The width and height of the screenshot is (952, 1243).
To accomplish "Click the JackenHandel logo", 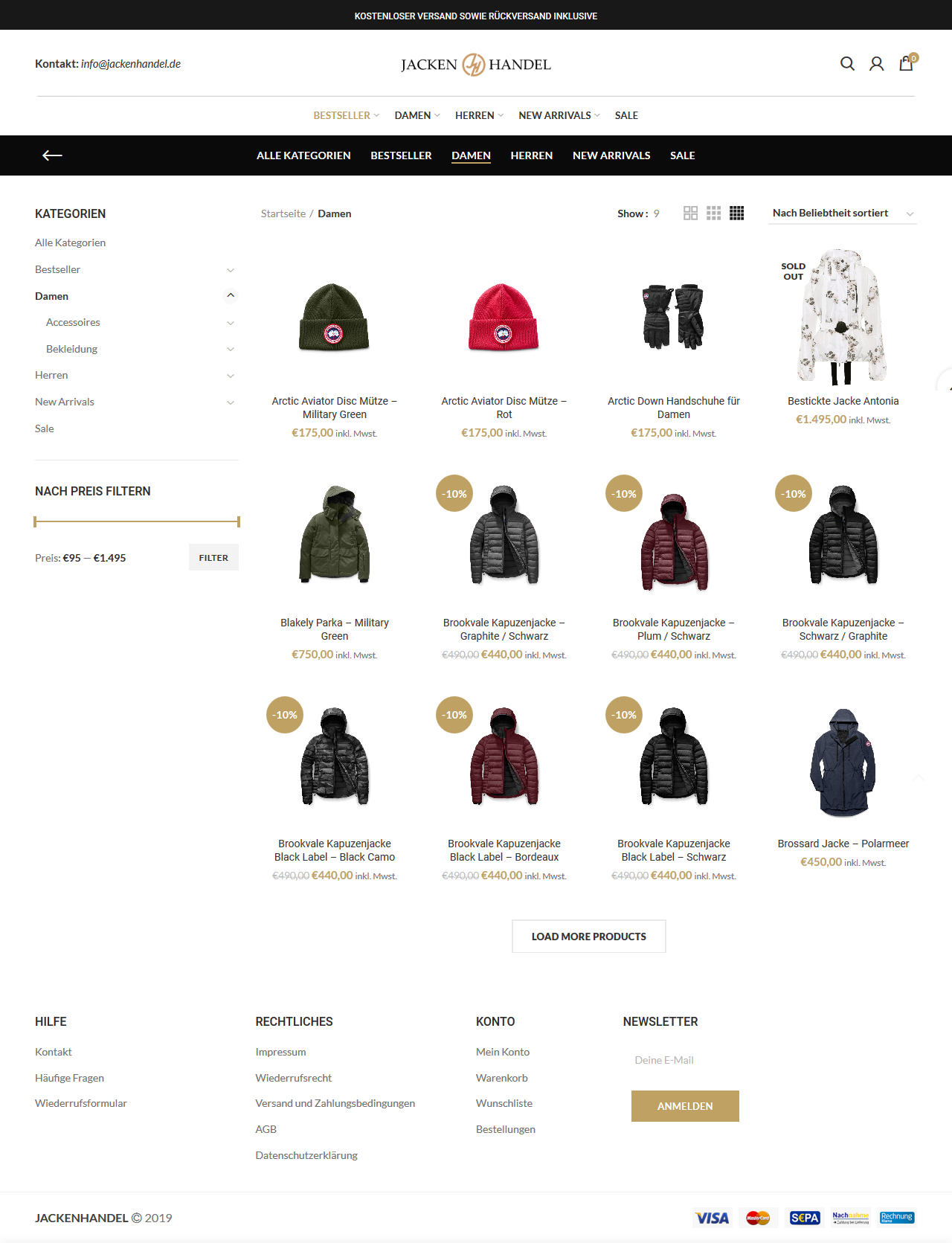I will (x=476, y=65).
